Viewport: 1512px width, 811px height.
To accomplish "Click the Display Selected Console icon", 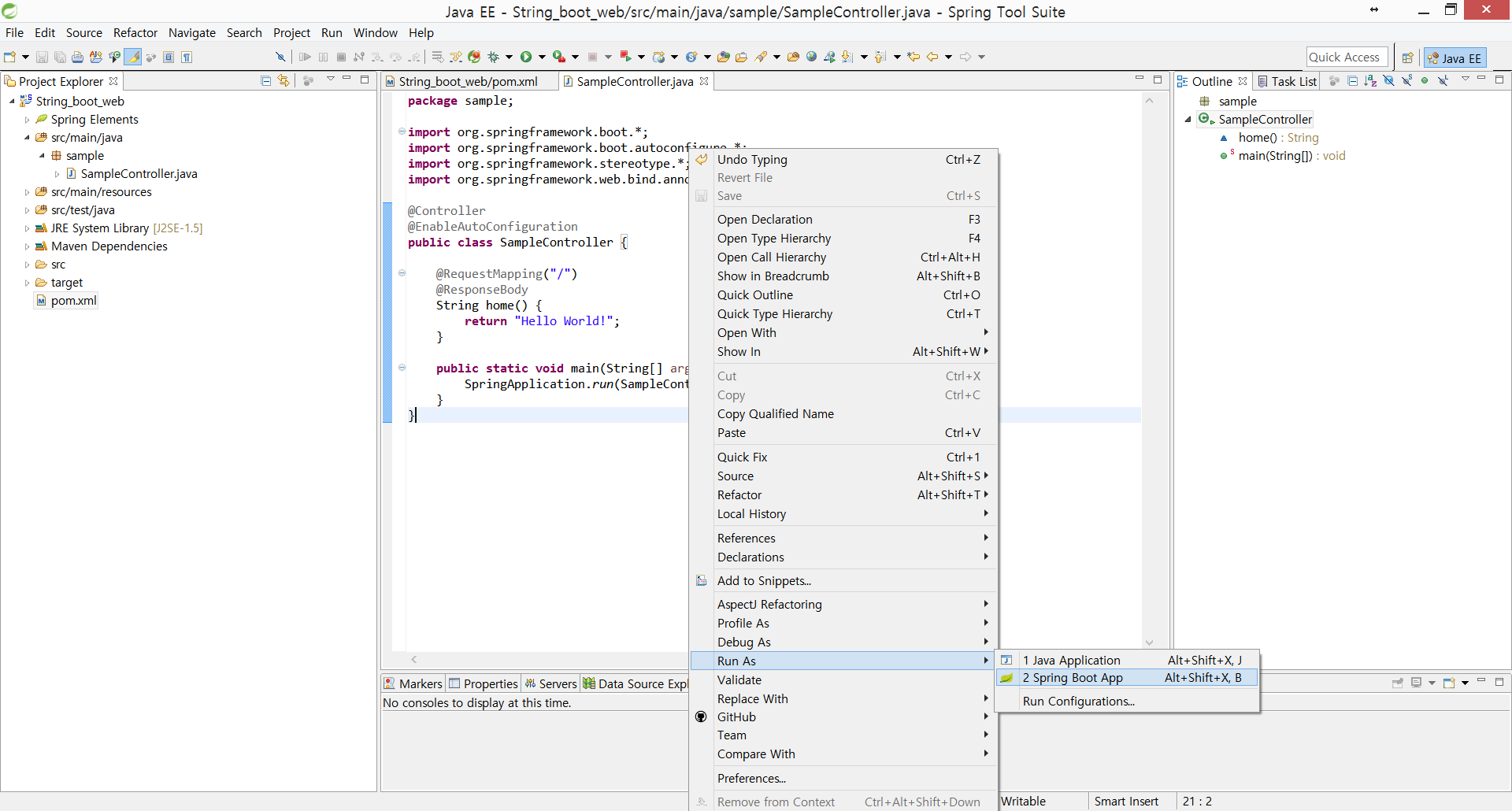I will click(x=1416, y=683).
